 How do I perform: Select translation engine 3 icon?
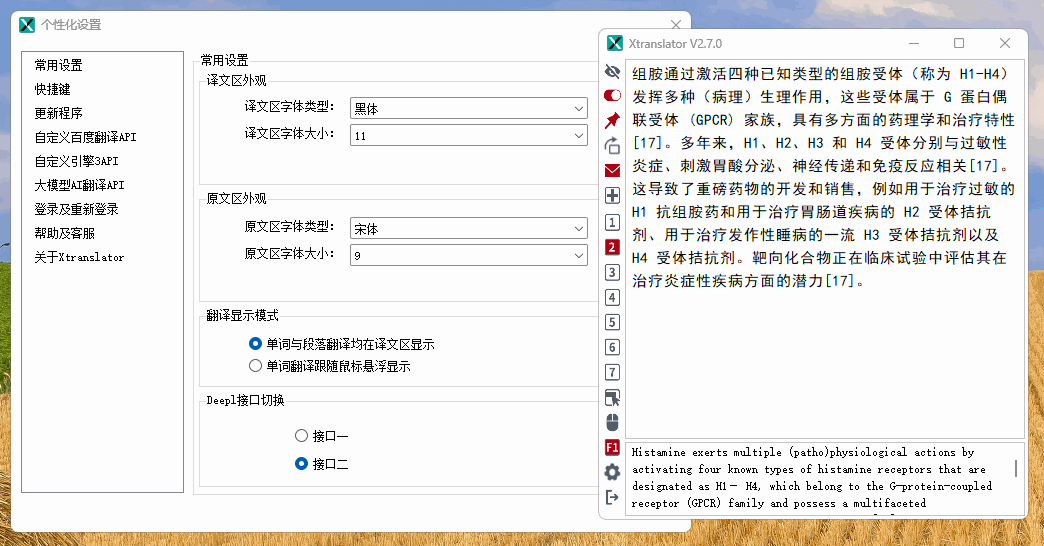click(x=613, y=272)
